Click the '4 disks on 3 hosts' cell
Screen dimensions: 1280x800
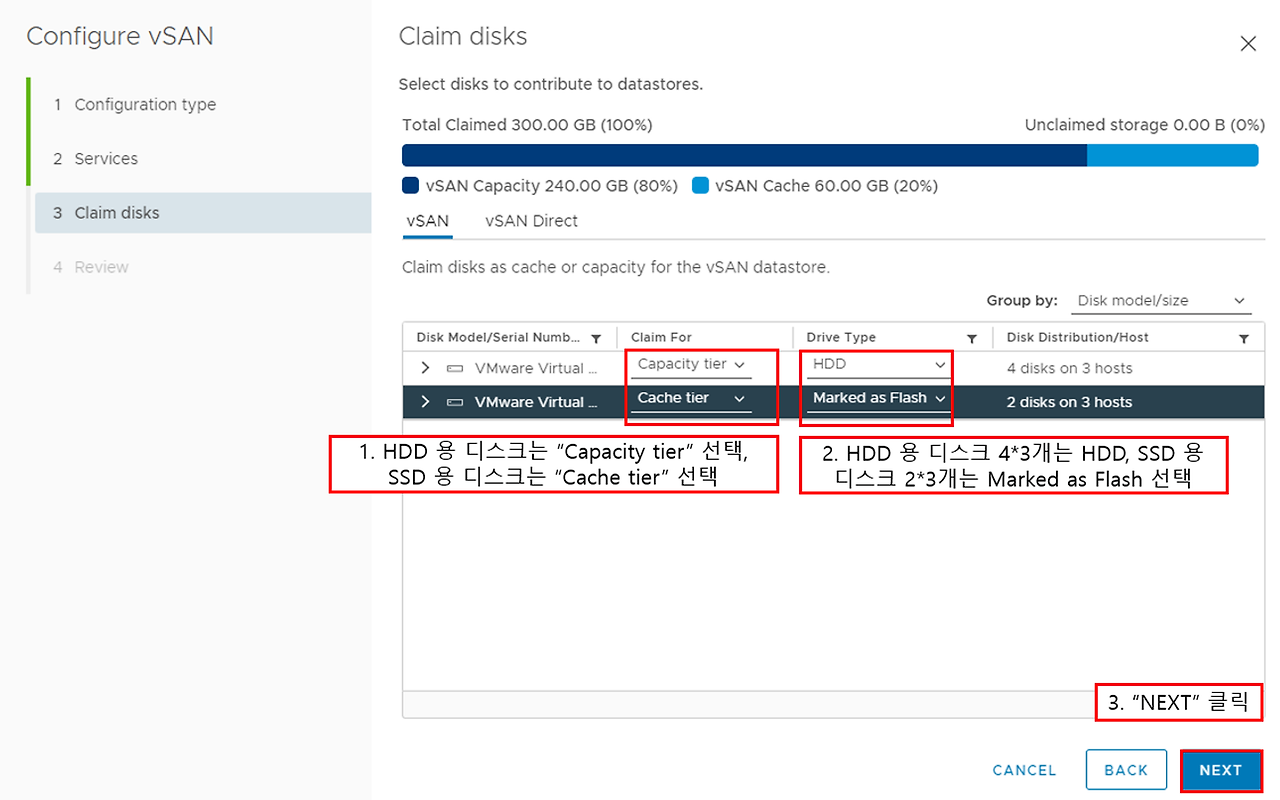tap(1070, 368)
